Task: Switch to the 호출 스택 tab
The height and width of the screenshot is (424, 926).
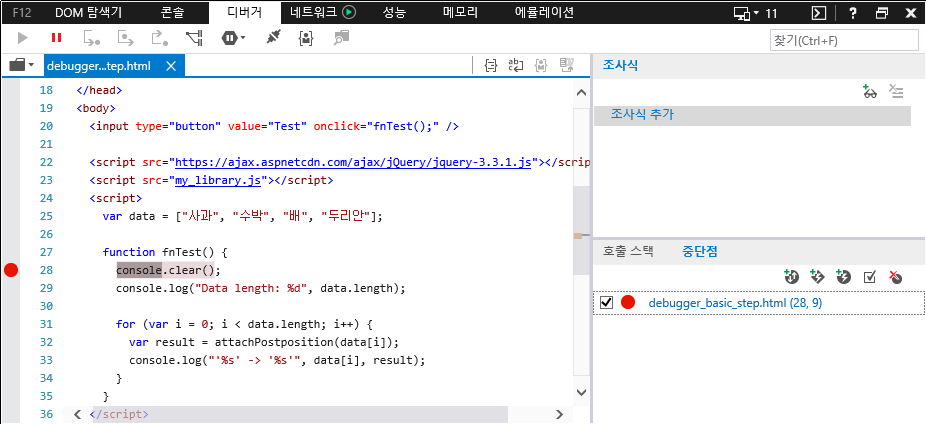Action: tap(628, 251)
